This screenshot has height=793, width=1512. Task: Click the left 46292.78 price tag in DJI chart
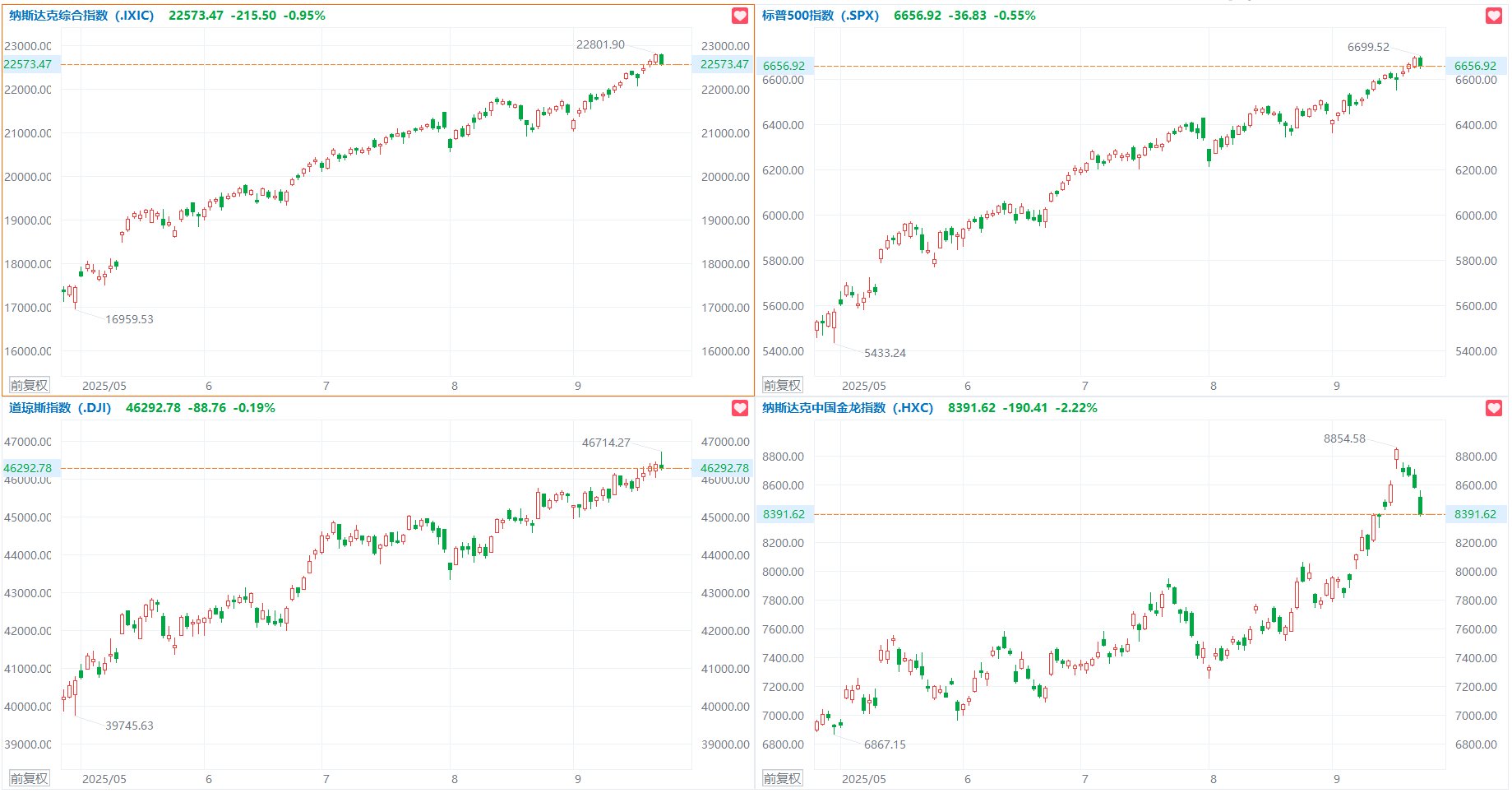coord(30,468)
